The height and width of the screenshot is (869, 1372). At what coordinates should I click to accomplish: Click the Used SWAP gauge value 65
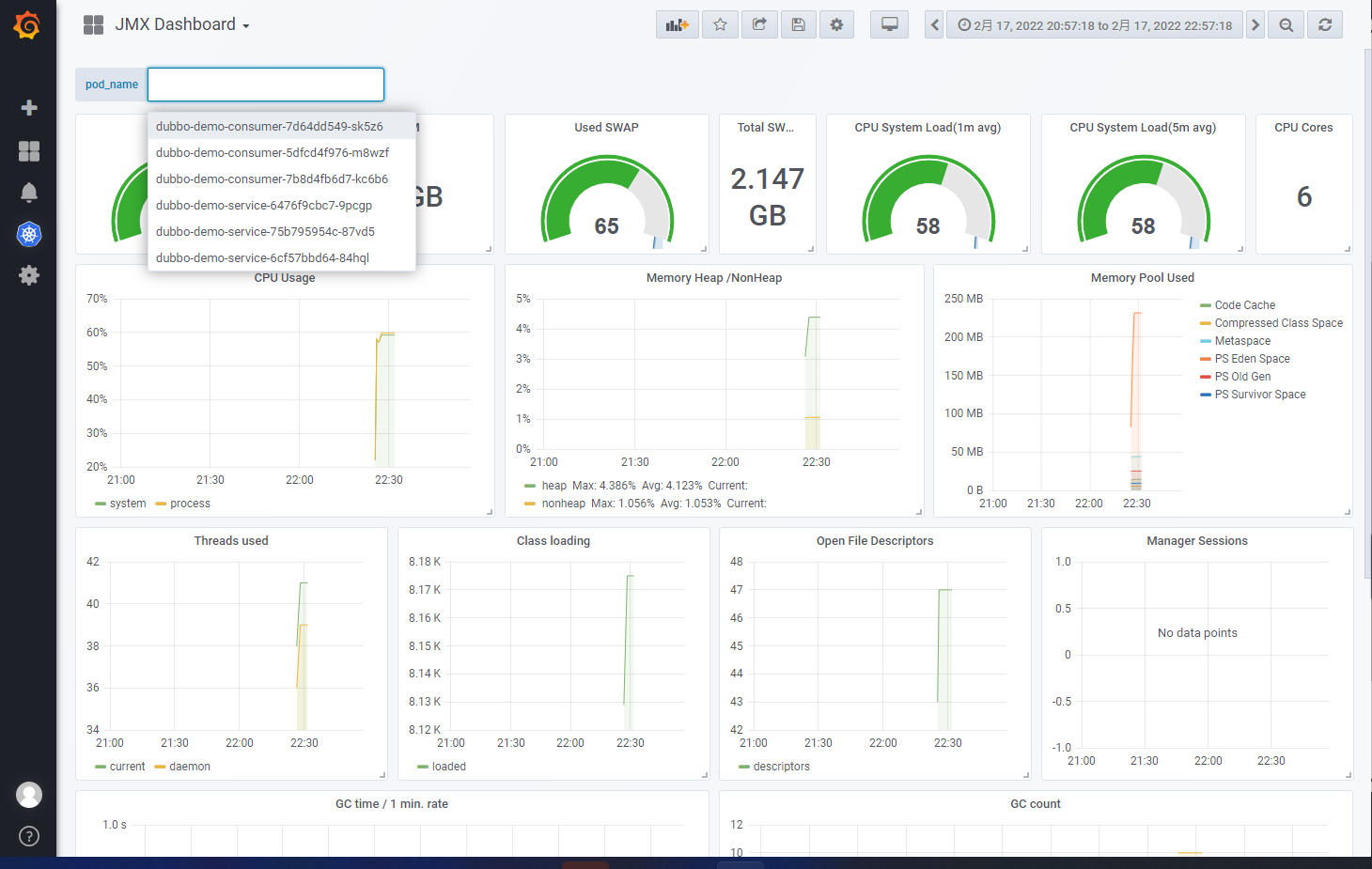606,226
